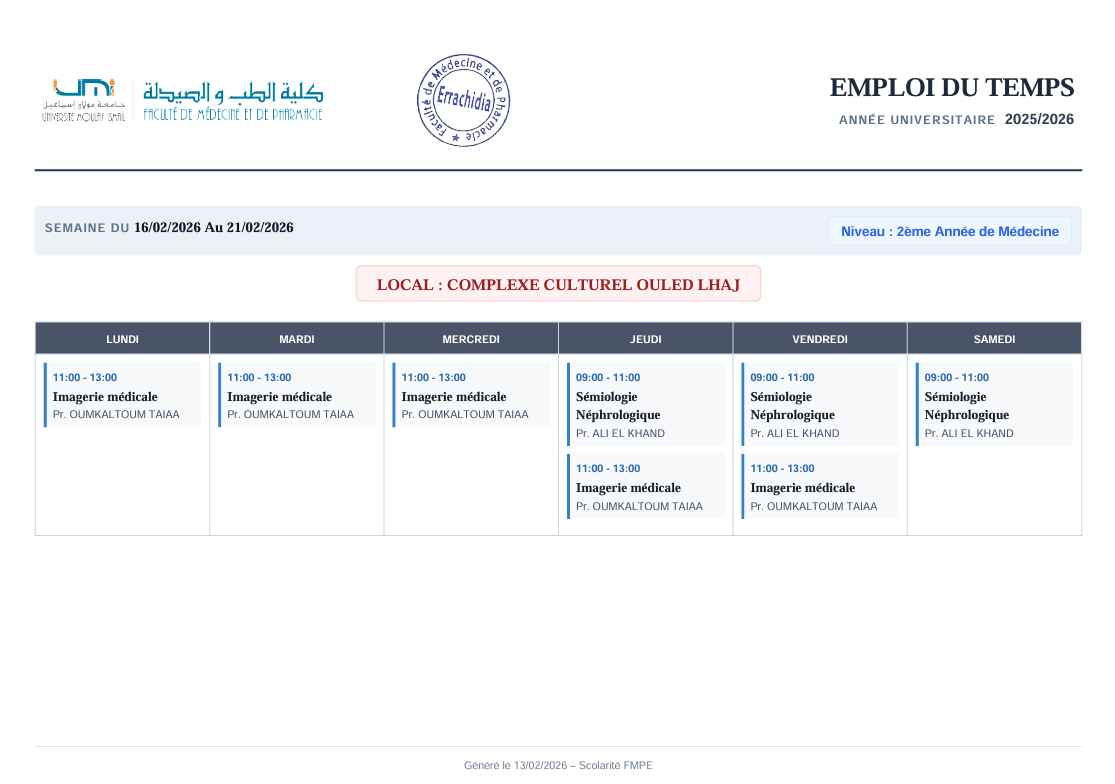Select the MARDI column header
The height and width of the screenshot is (784, 1115).
297,339
